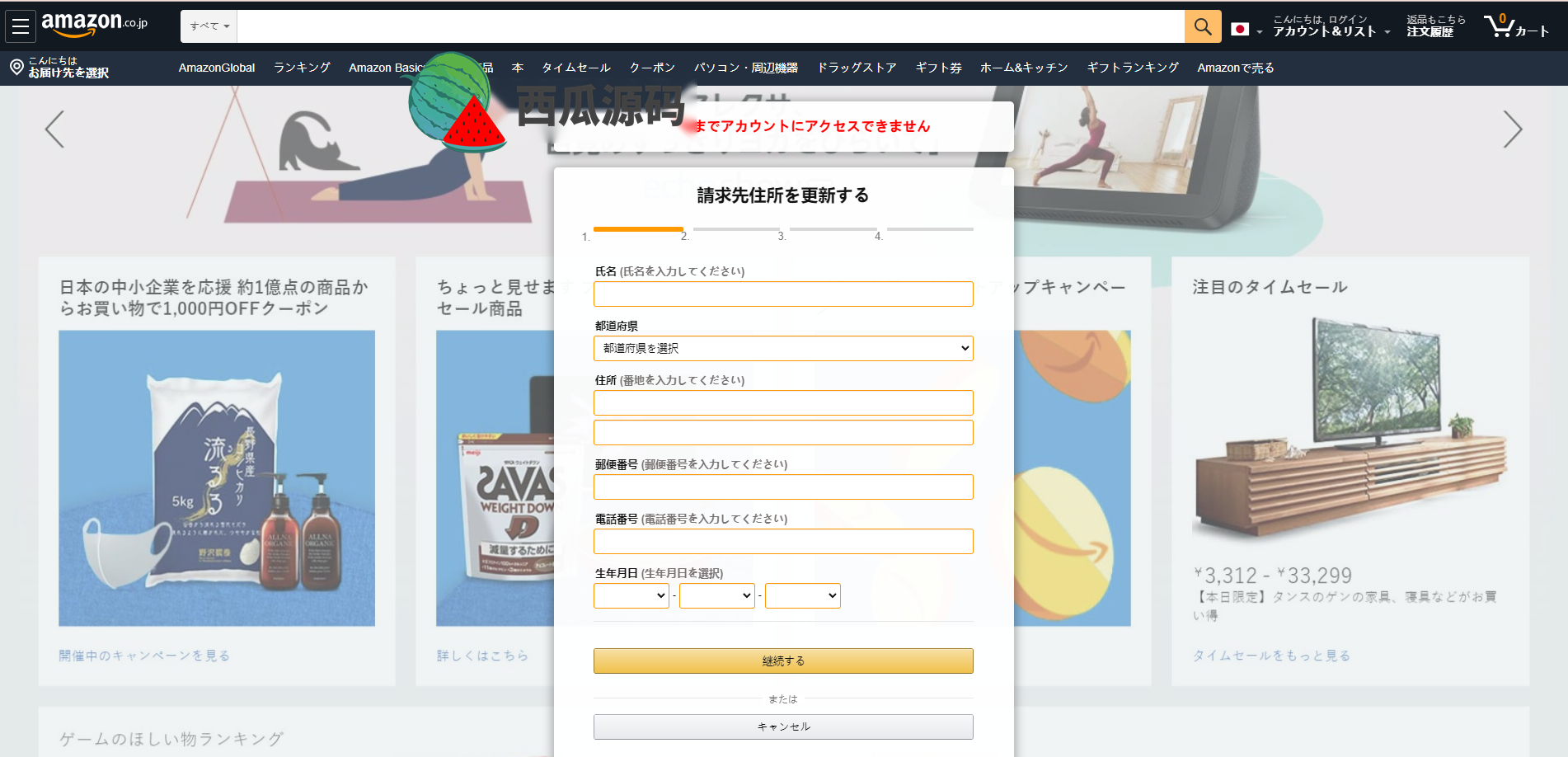Open タイムセール nav item
The image size is (1568, 757).
tap(576, 68)
